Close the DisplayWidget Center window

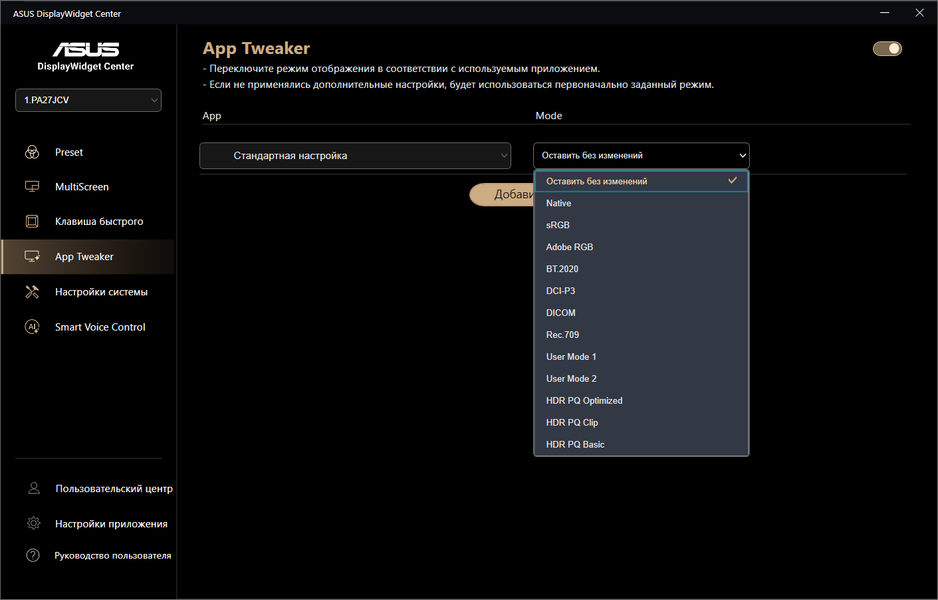coord(919,13)
